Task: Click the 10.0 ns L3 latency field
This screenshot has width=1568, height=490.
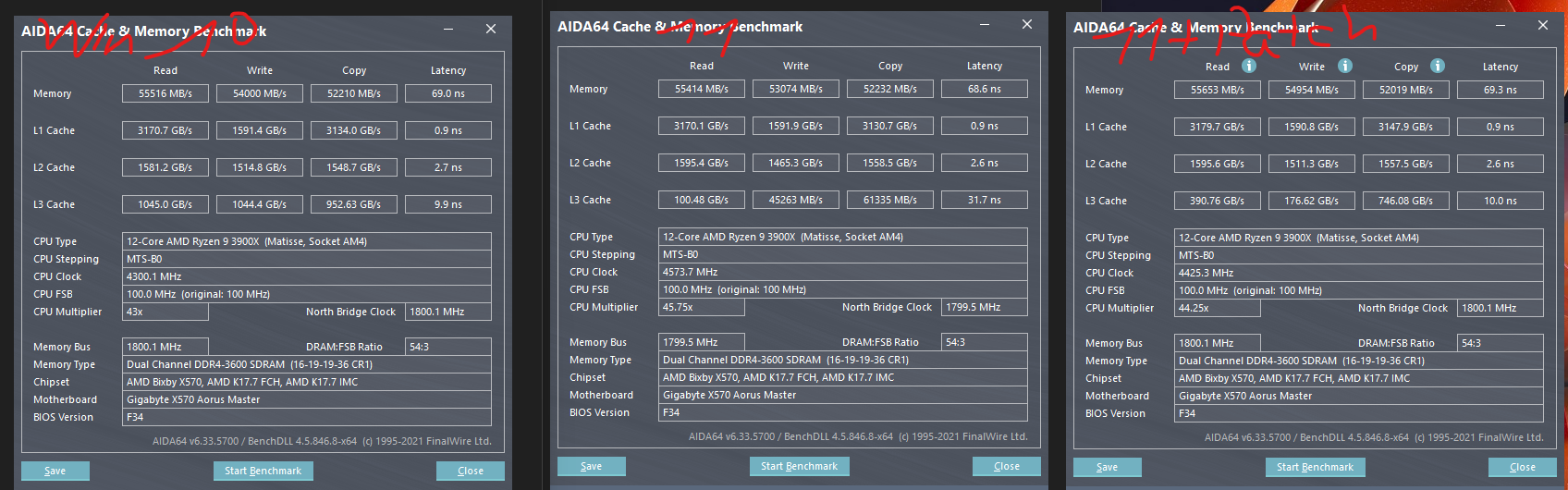Action: click(x=1501, y=201)
